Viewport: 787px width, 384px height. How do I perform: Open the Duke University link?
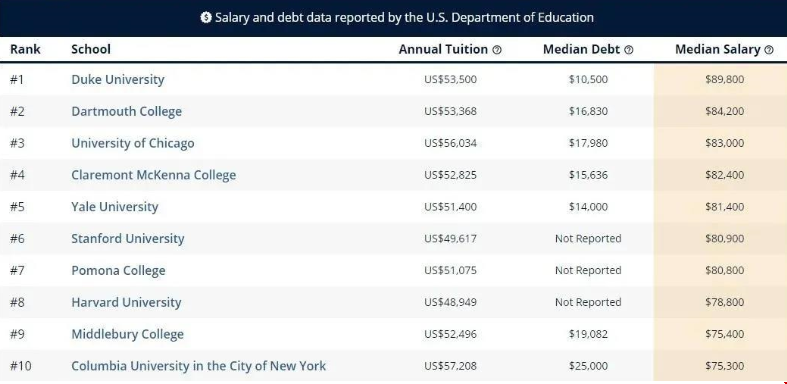(x=118, y=79)
